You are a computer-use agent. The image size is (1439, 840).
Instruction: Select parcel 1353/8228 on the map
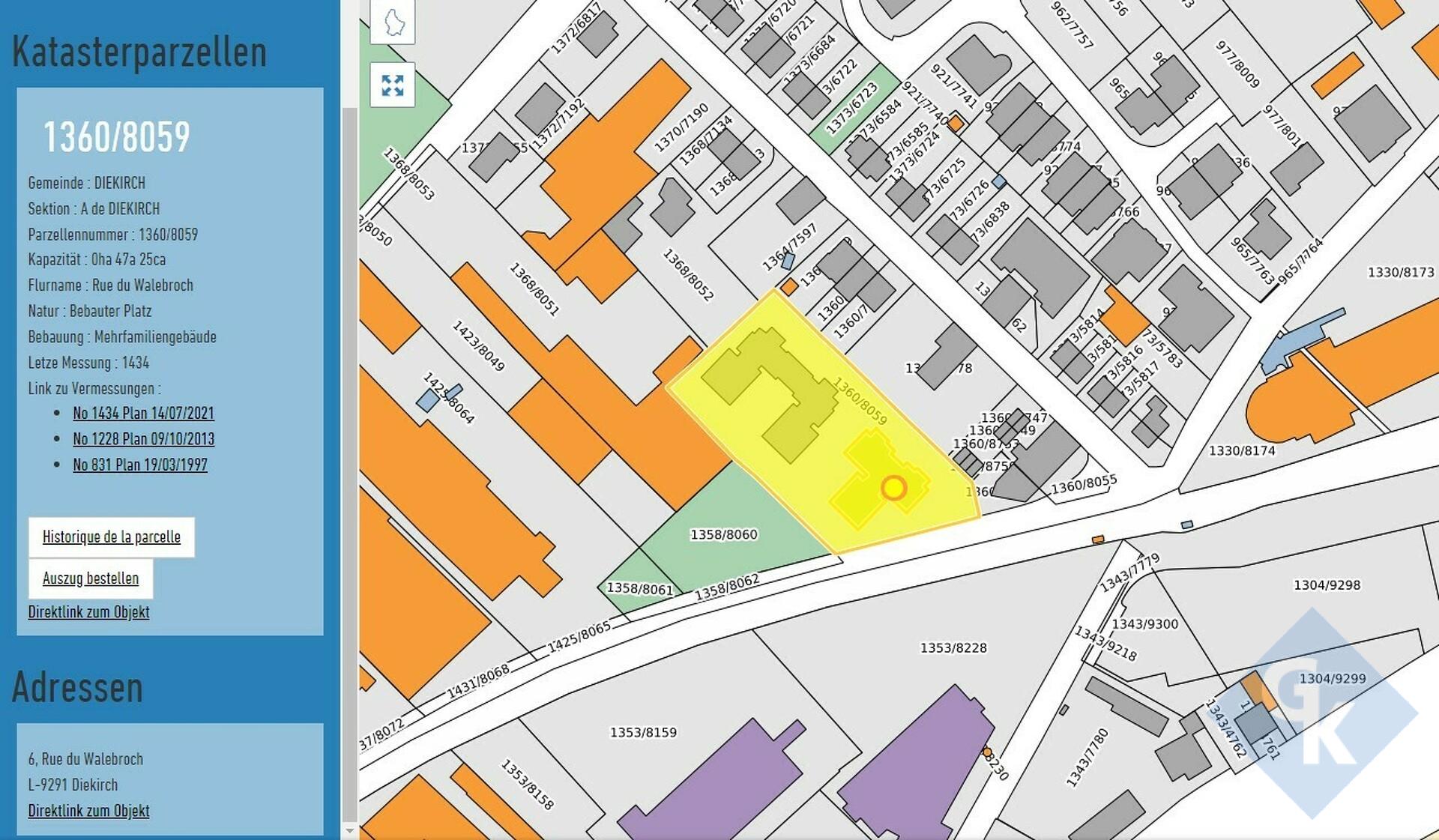click(x=953, y=647)
